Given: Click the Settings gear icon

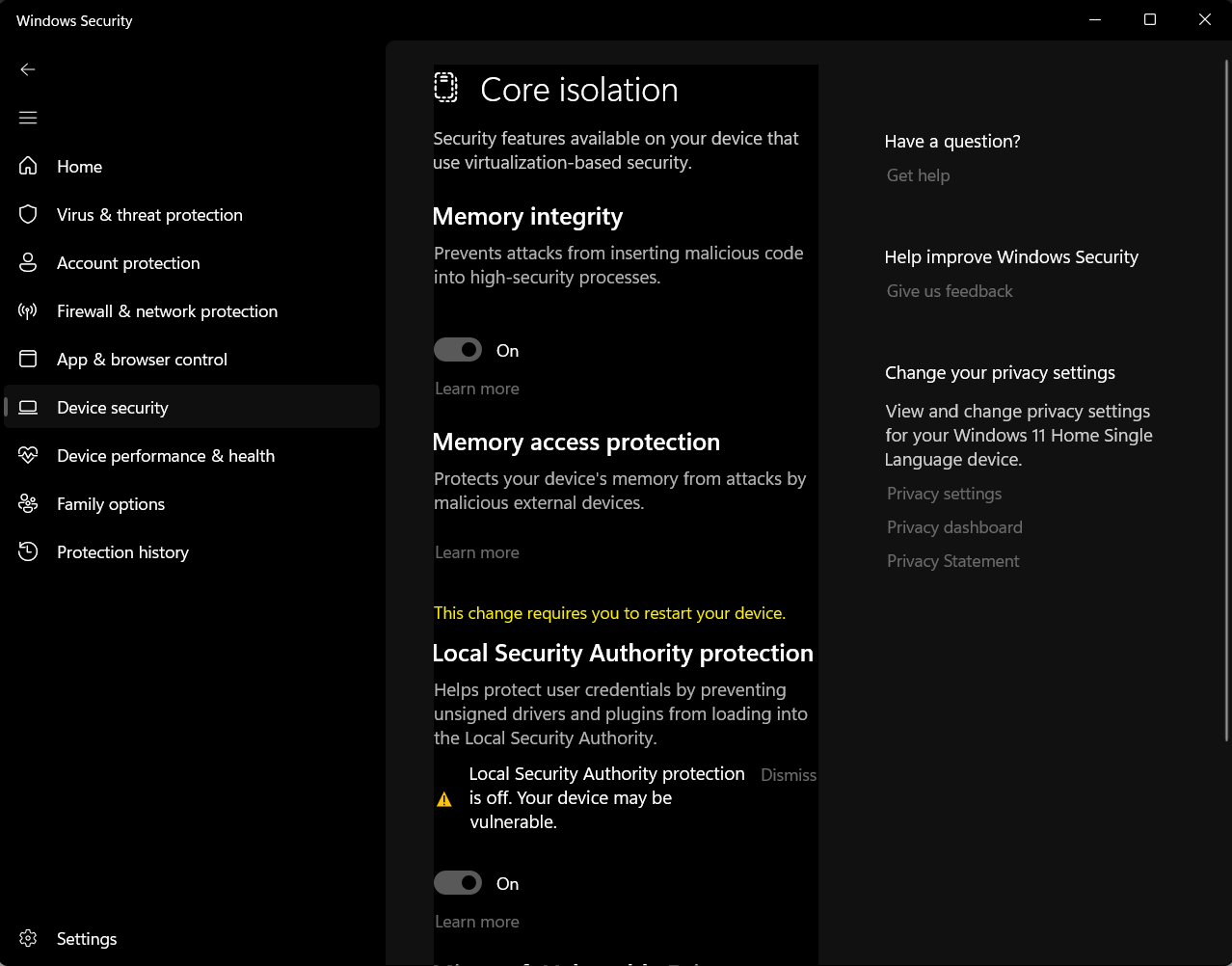Looking at the screenshot, I should coord(28,938).
